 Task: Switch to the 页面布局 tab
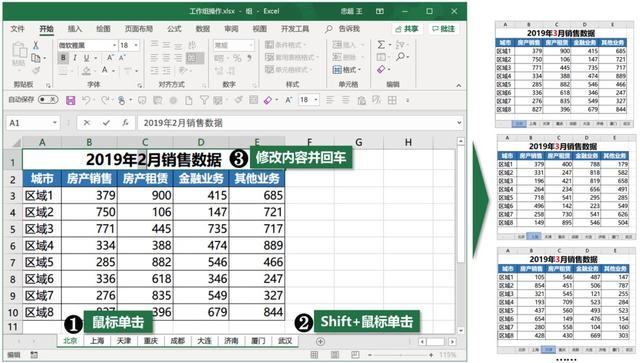[139, 29]
